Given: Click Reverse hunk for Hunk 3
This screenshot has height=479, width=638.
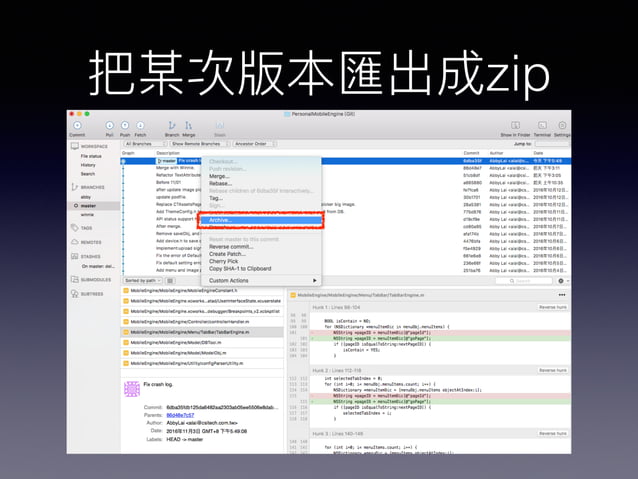Looking at the screenshot, I should (553, 433).
